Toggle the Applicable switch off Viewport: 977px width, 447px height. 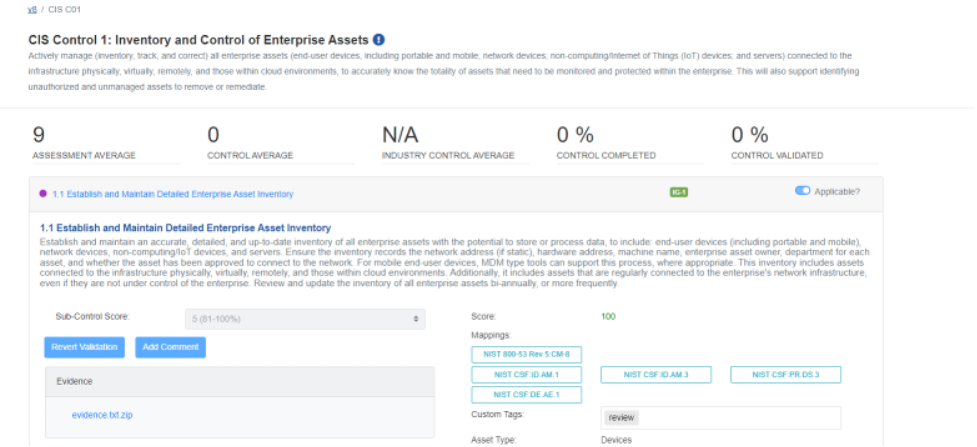click(x=802, y=191)
